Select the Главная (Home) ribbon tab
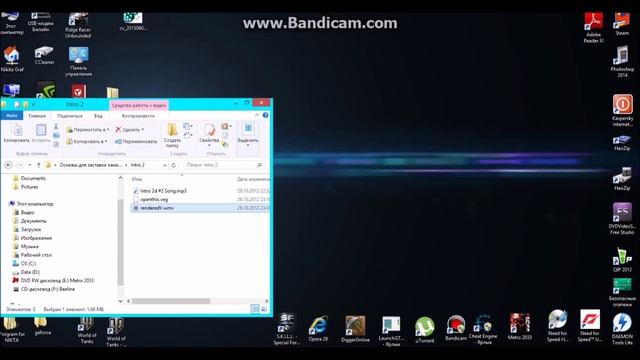This screenshot has width=640, height=360. point(37,116)
